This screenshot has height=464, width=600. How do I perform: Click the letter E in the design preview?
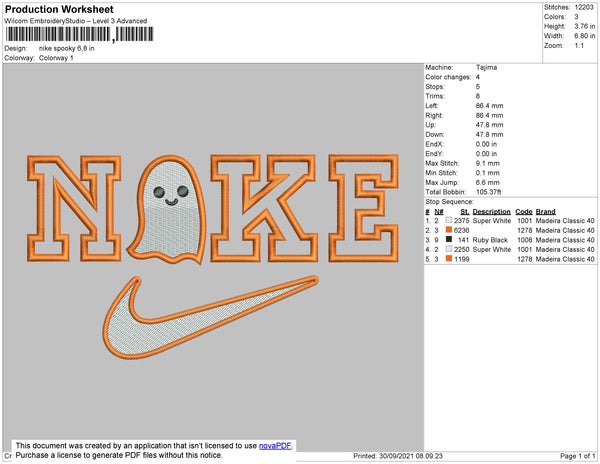364,208
